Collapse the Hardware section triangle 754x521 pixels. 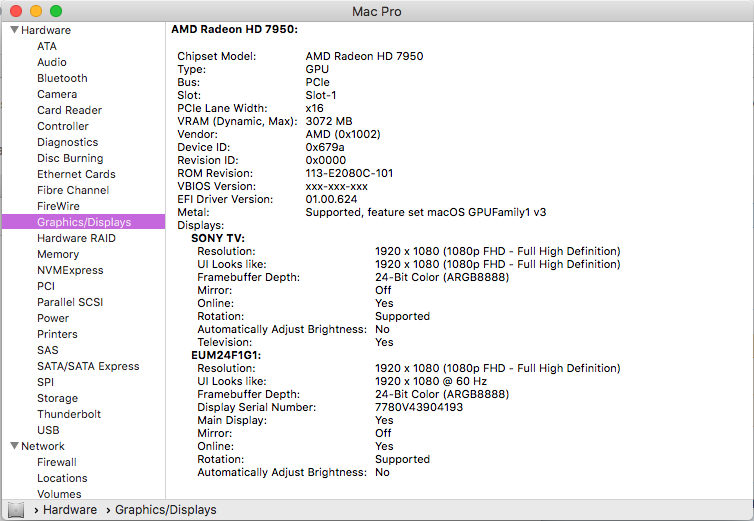14,30
